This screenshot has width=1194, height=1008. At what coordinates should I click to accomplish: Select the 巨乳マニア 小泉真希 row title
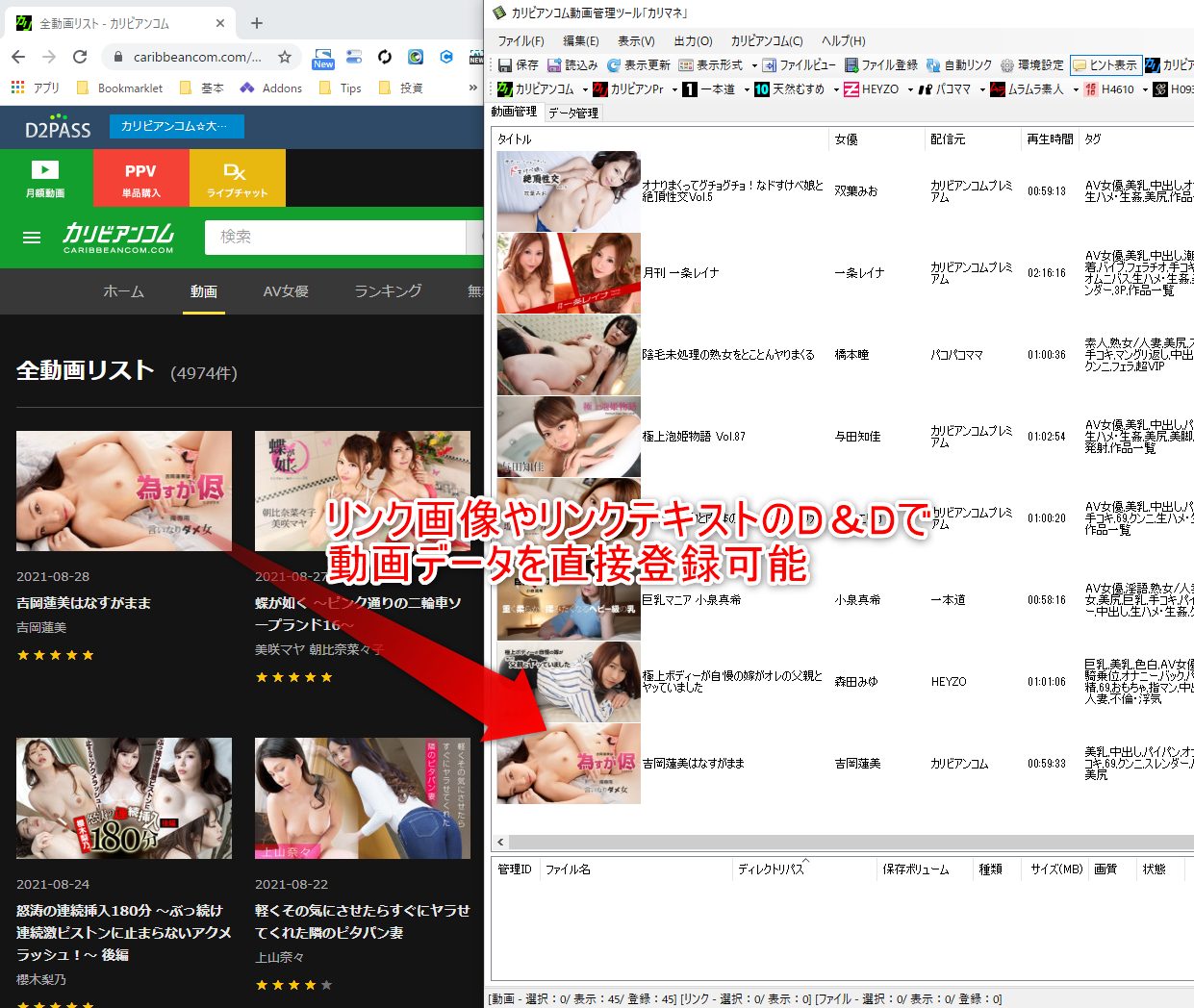[x=692, y=600]
